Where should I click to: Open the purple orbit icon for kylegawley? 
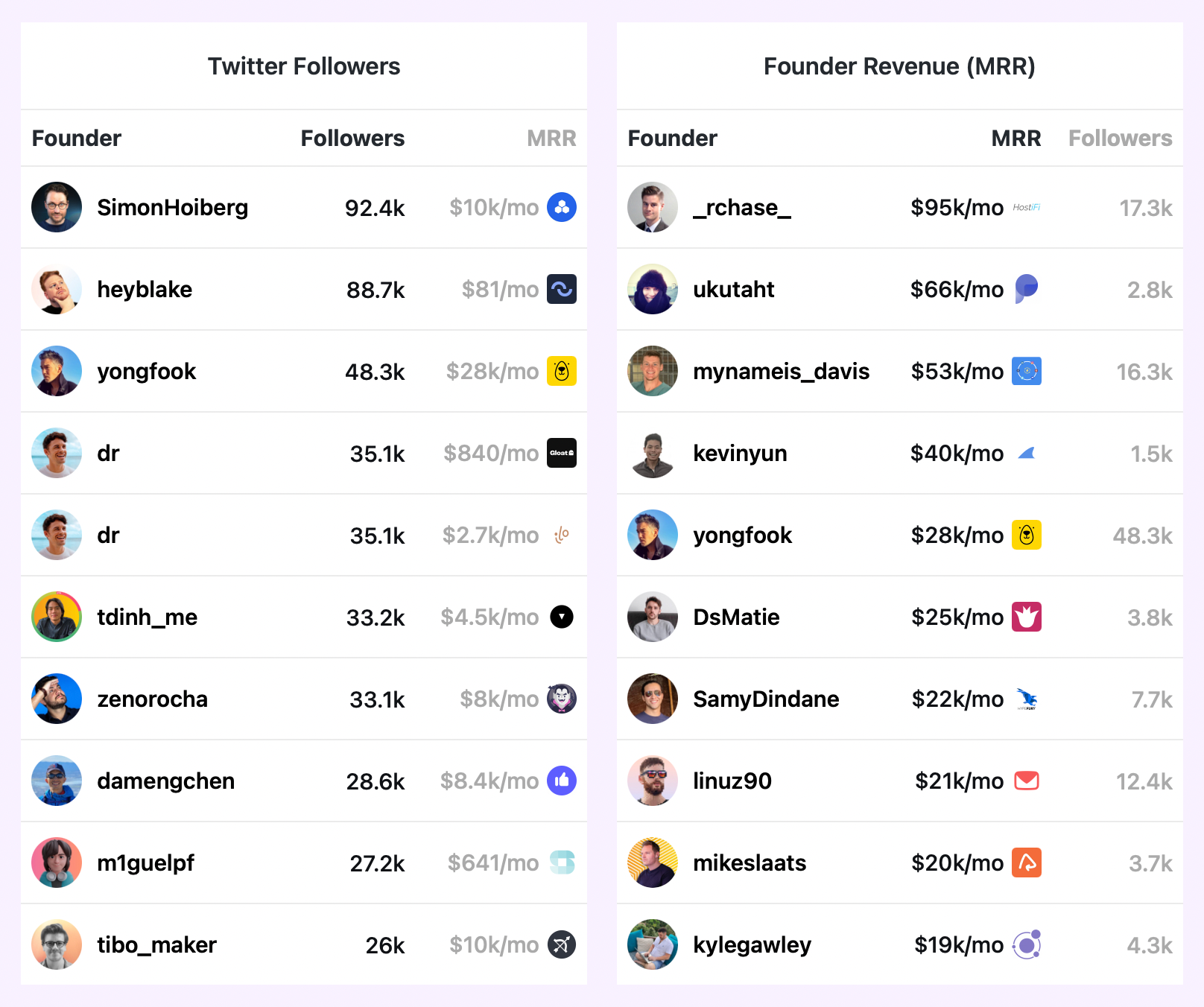pos(1027,944)
